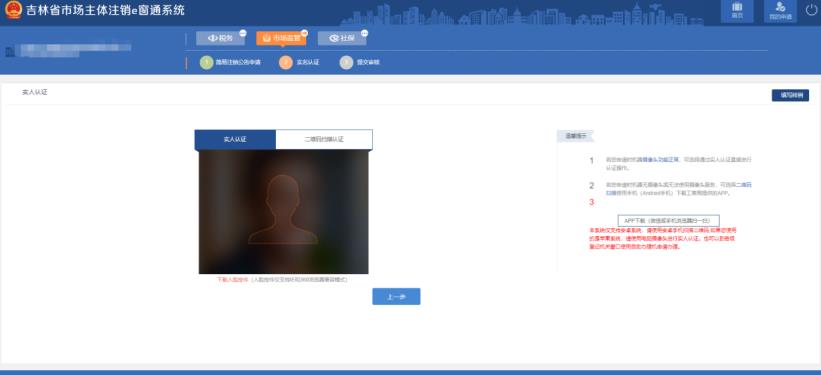821x375 pixels.
Task: Click step 1 green circle icon
Action: (x=207, y=62)
